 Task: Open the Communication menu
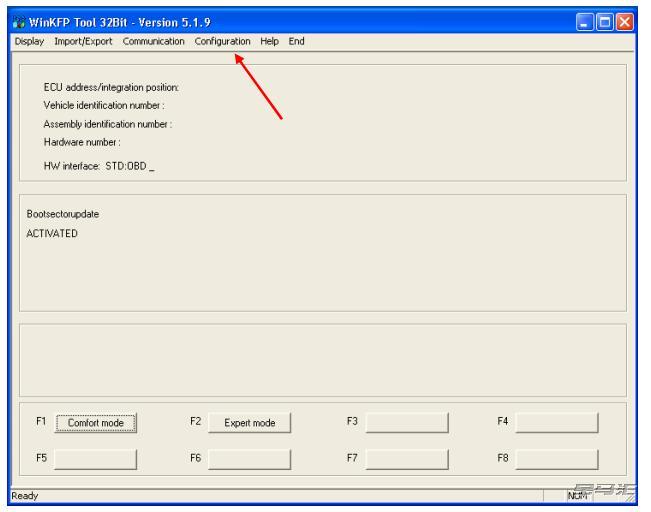pyautogui.click(x=154, y=42)
